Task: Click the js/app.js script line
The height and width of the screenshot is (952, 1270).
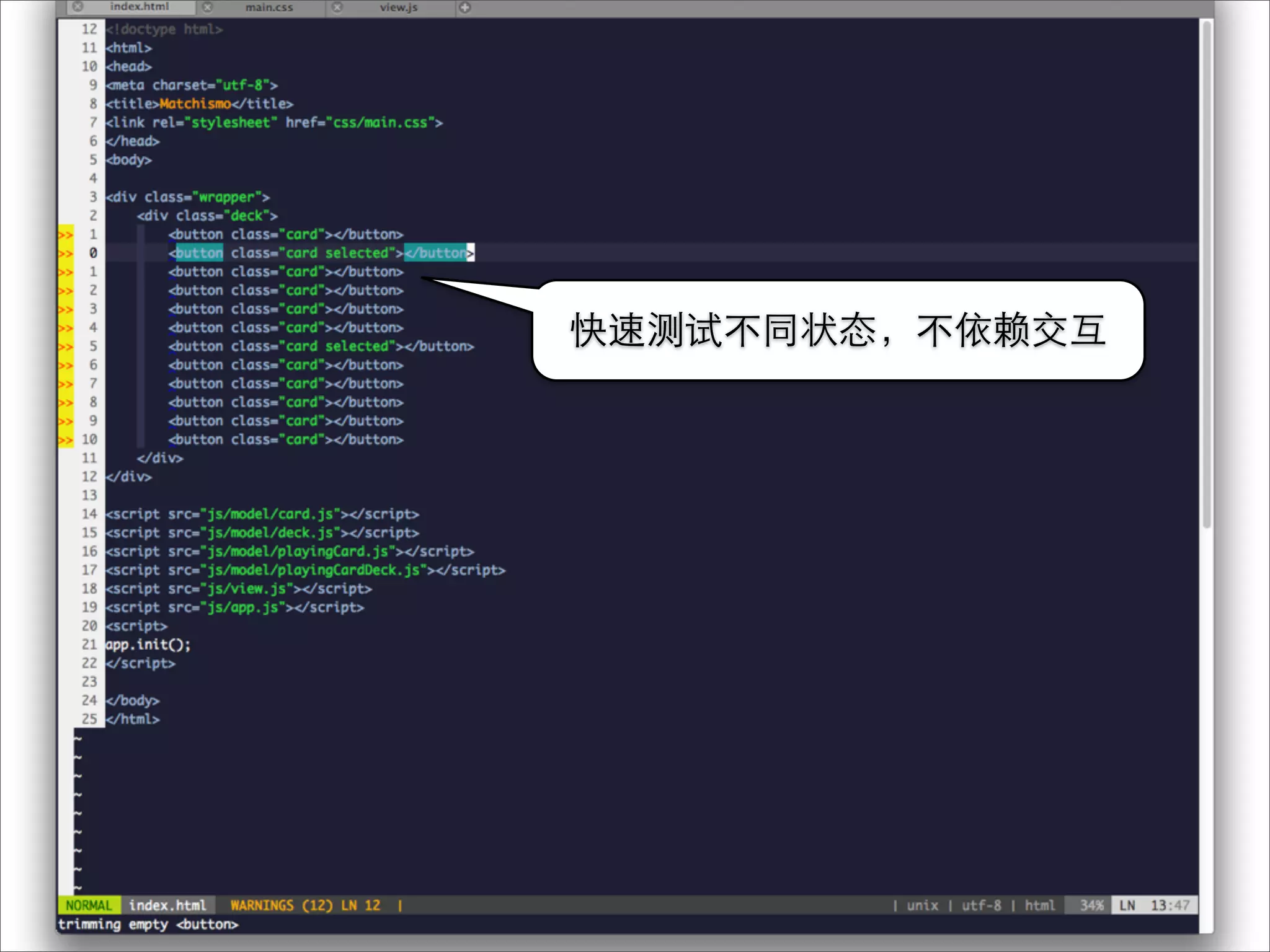Action: [235, 607]
